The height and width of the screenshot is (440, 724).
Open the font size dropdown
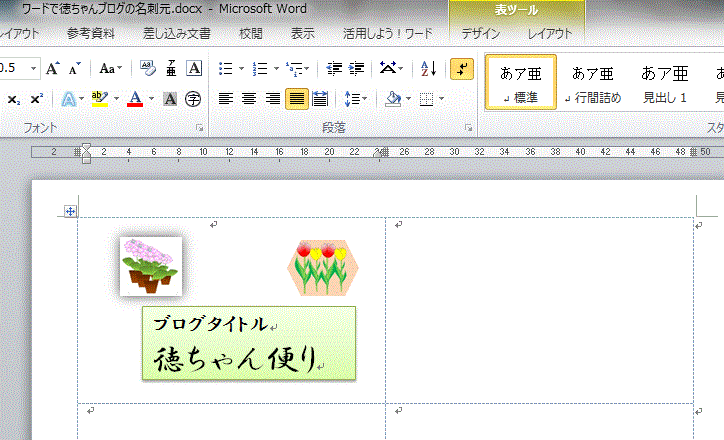tap(34, 69)
